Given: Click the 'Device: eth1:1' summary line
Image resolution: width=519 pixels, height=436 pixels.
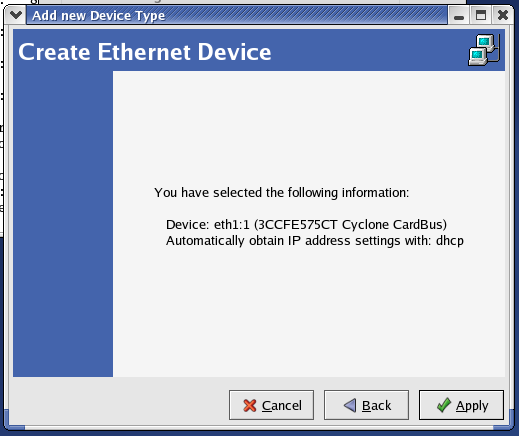Looking at the screenshot, I should pyautogui.click(x=306, y=225).
